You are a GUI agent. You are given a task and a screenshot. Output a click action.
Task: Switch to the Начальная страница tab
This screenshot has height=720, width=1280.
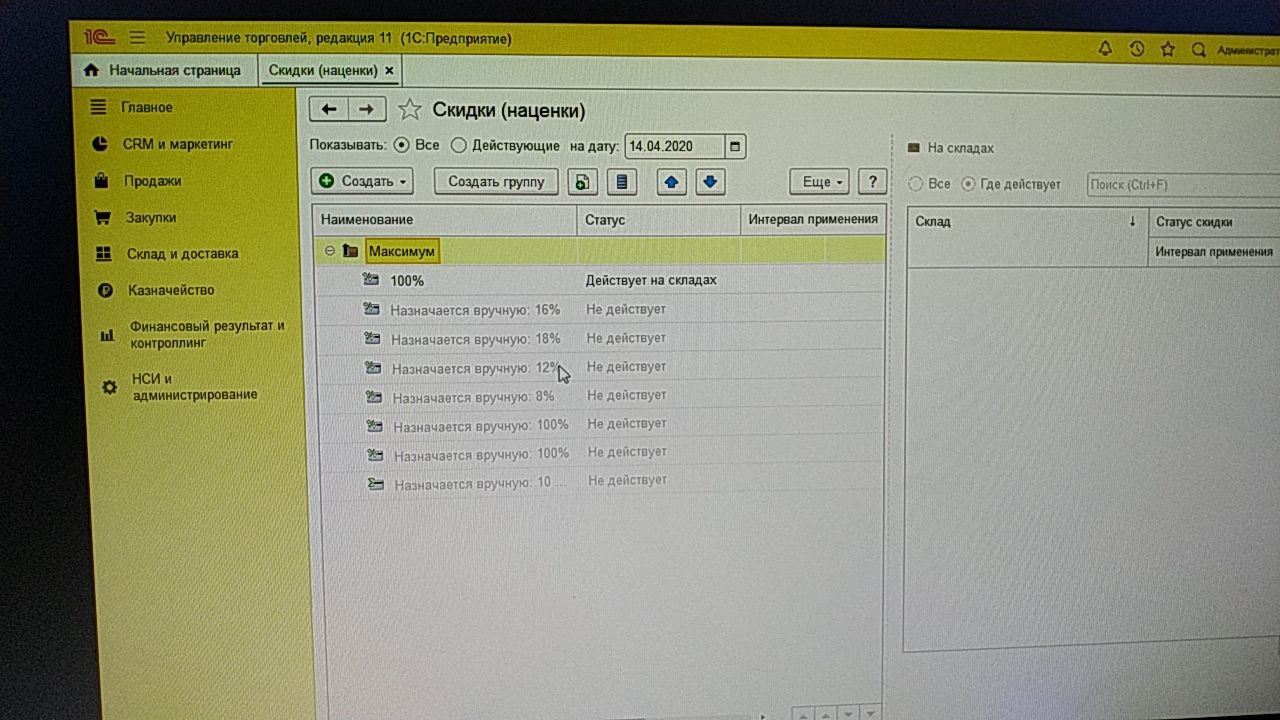coord(166,70)
